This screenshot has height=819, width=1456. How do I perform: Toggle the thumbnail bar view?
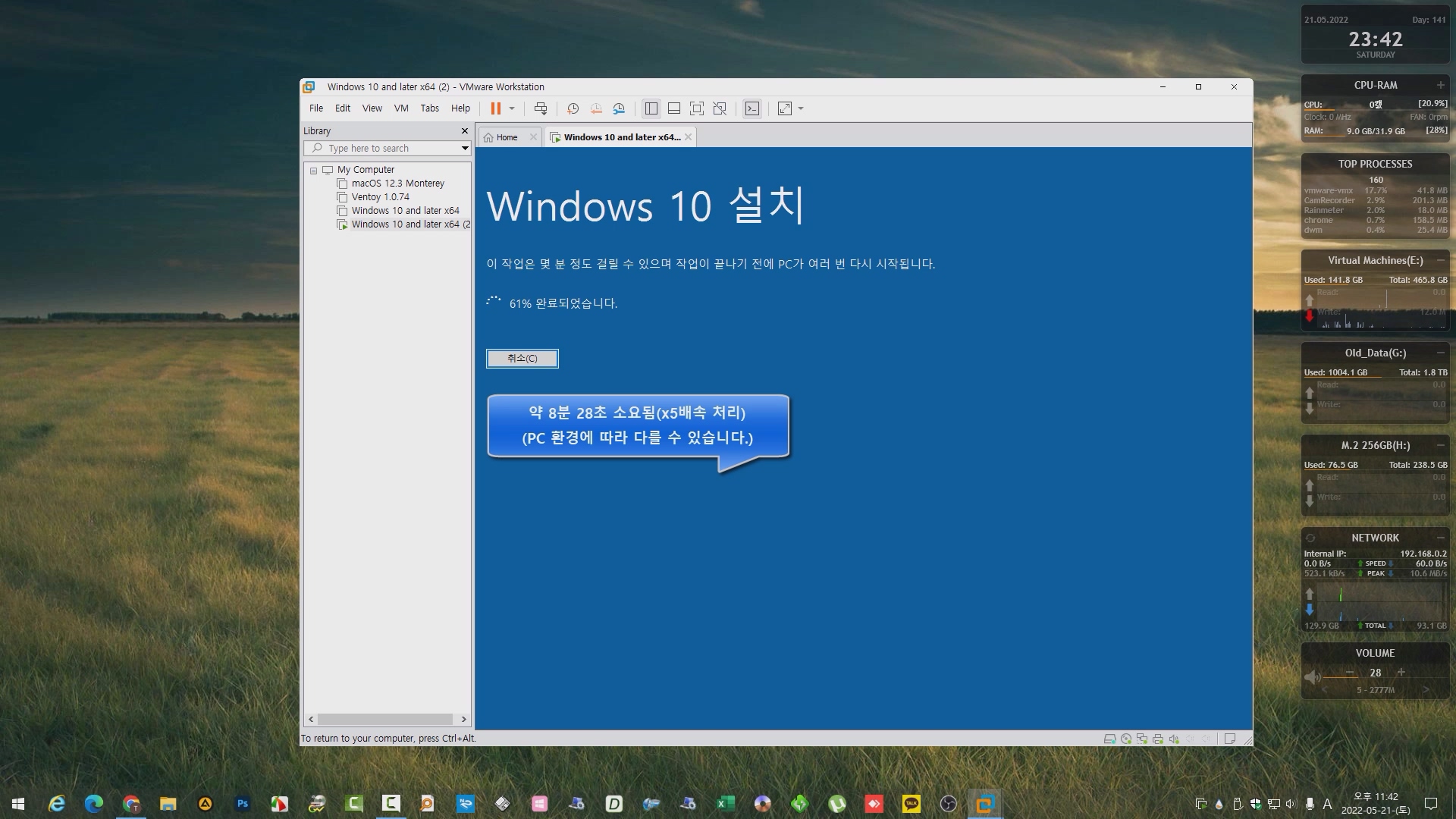click(674, 108)
